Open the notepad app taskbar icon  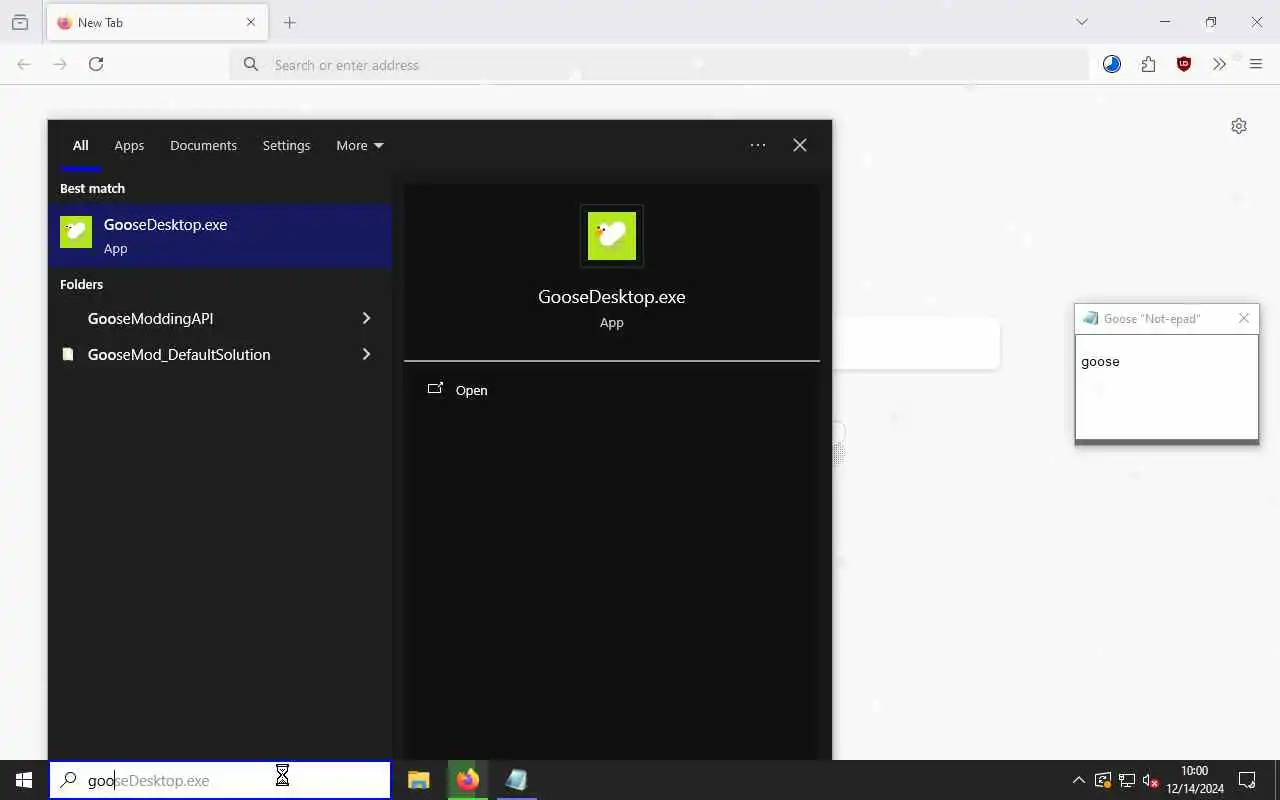516,780
